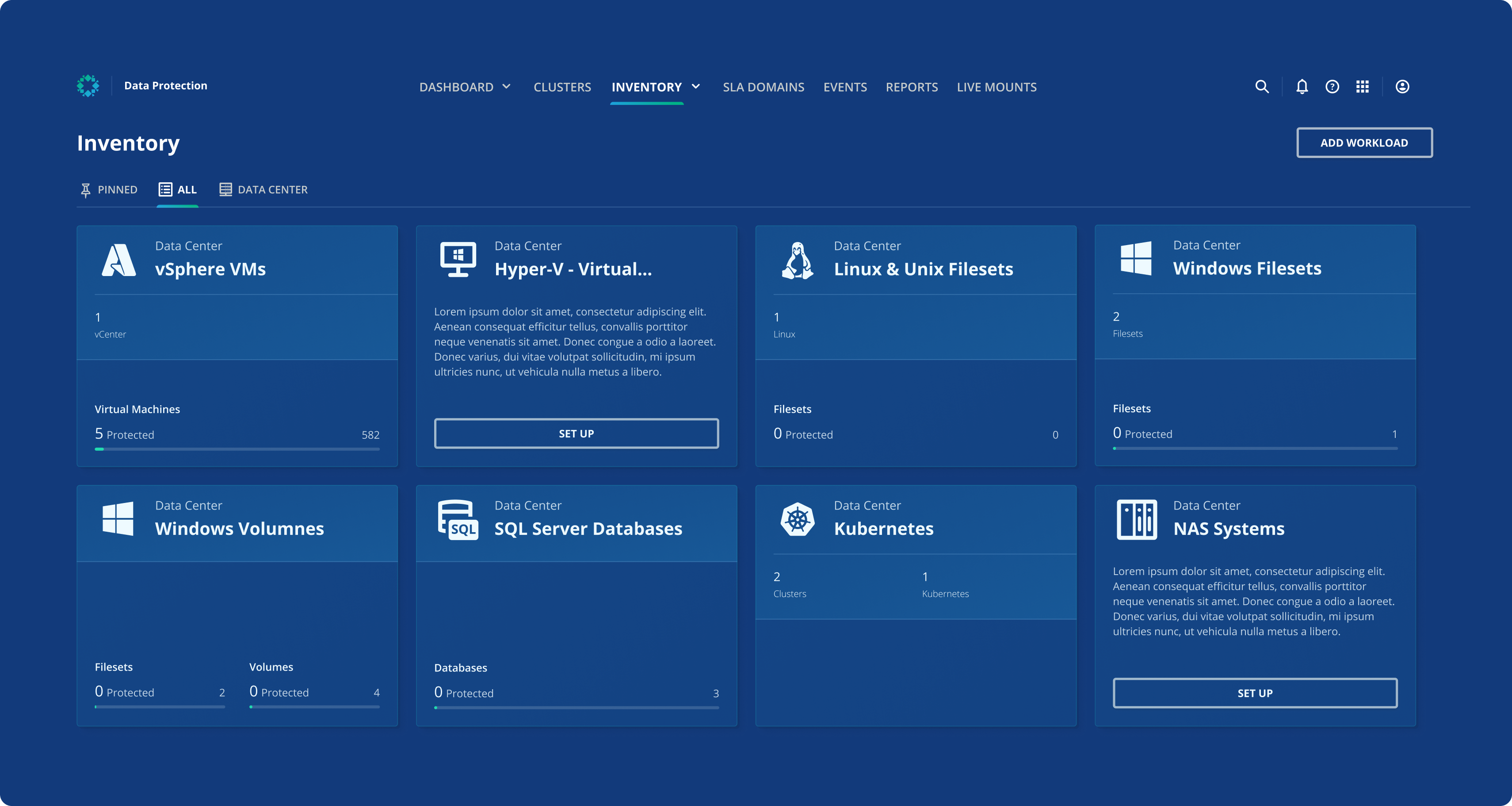Screen dimensions: 1512x806
Task: Click the server icon beside DATA CENTER
Action: pos(225,189)
